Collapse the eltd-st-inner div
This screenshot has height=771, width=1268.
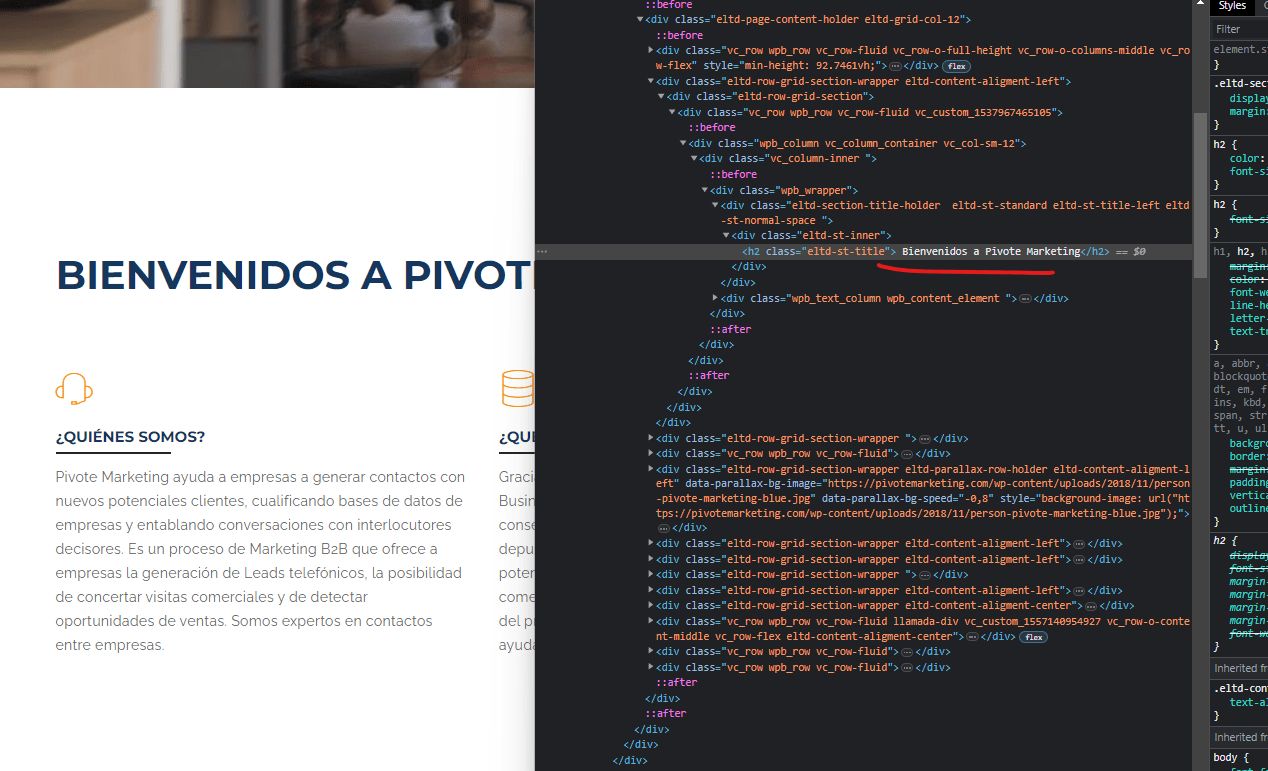[x=726, y=237]
